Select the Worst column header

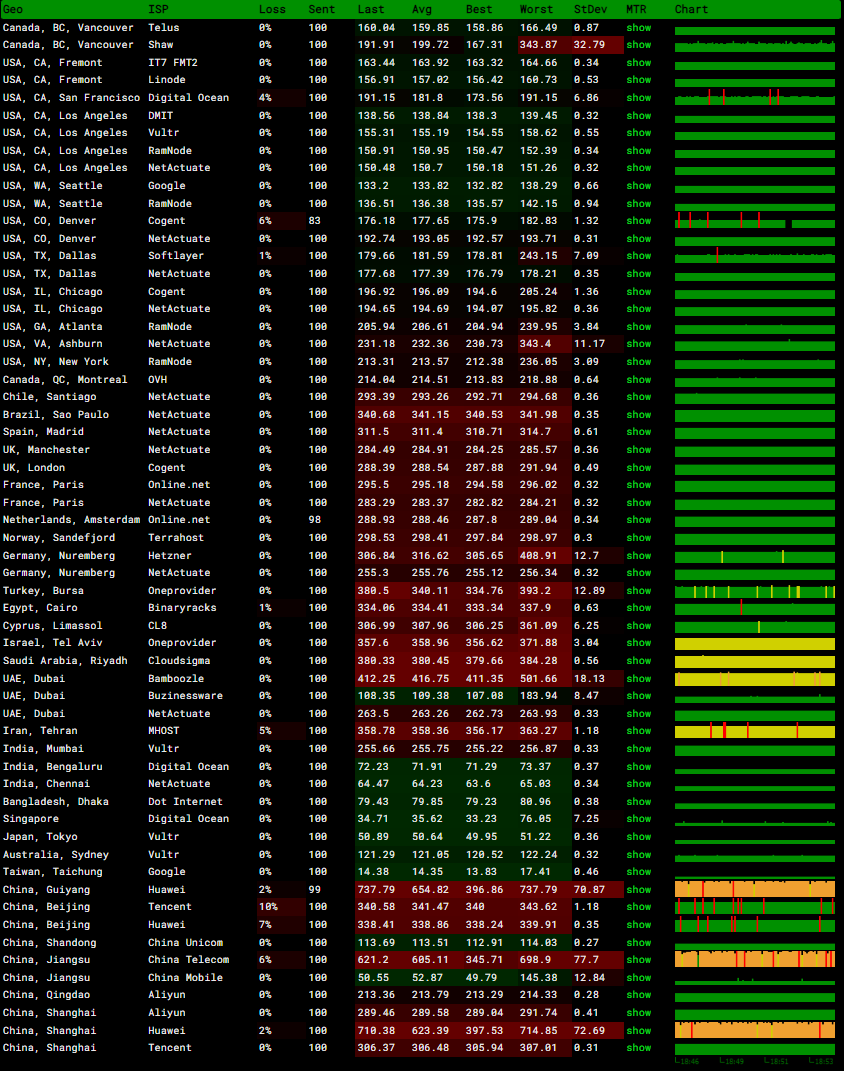click(x=536, y=9)
